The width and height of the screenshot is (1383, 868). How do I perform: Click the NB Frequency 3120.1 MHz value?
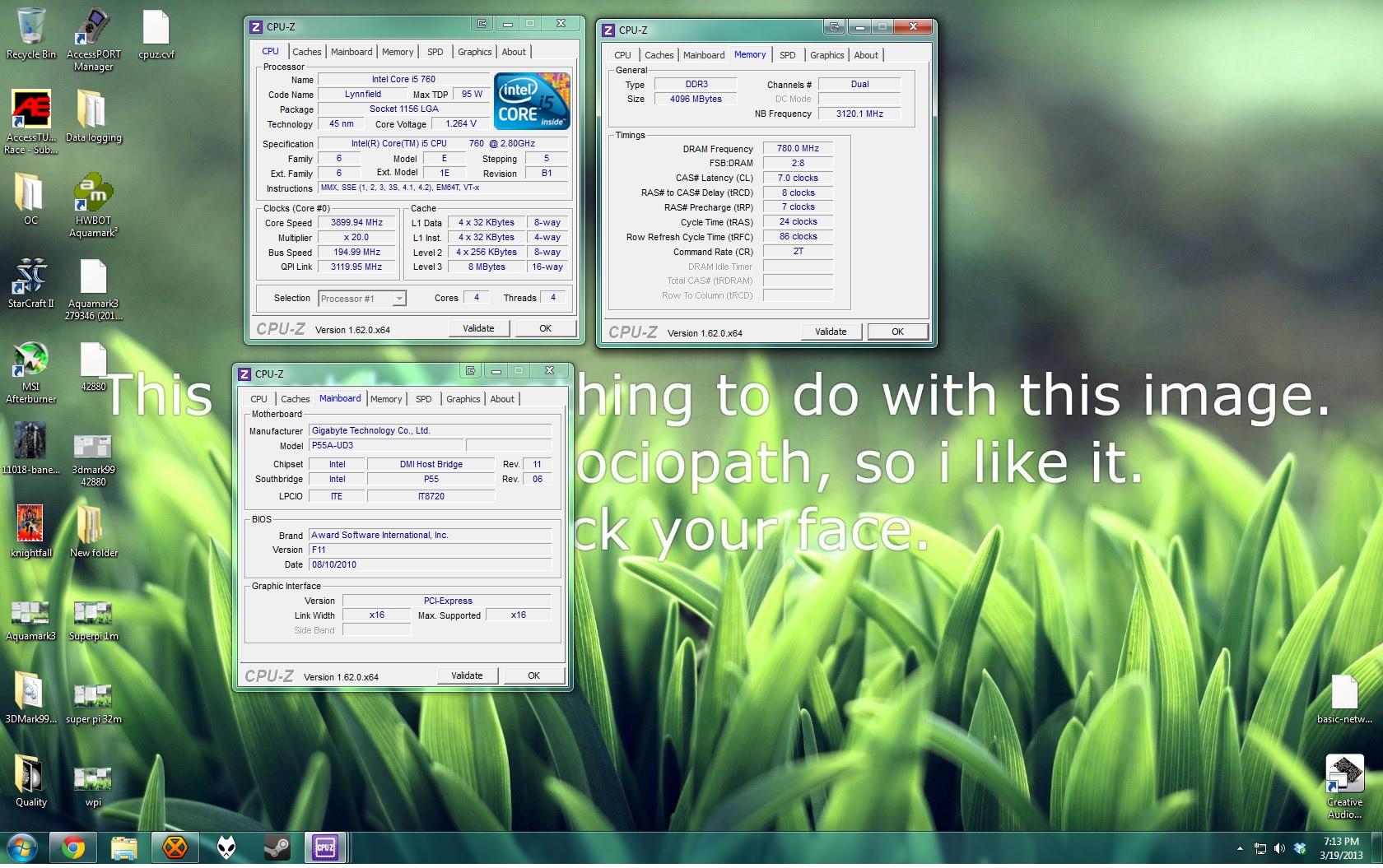tap(859, 114)
